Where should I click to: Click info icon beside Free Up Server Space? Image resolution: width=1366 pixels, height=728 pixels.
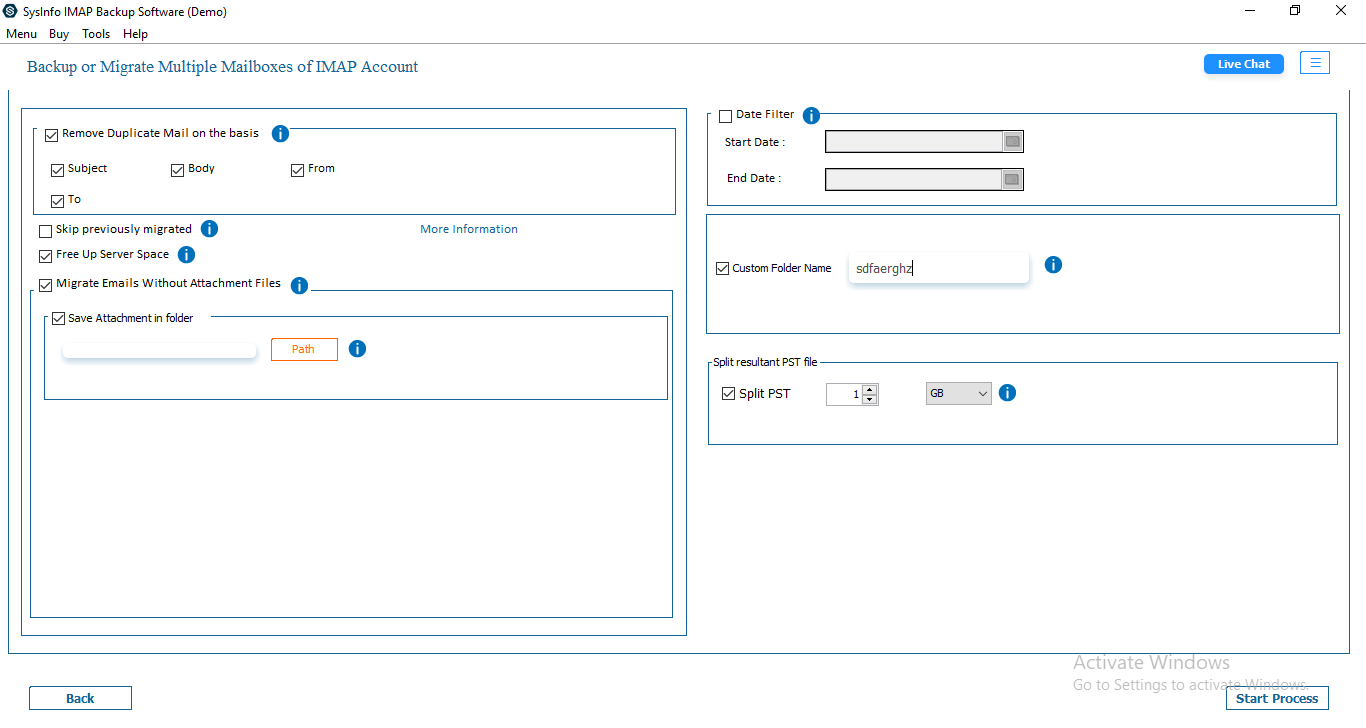point(186,255)
